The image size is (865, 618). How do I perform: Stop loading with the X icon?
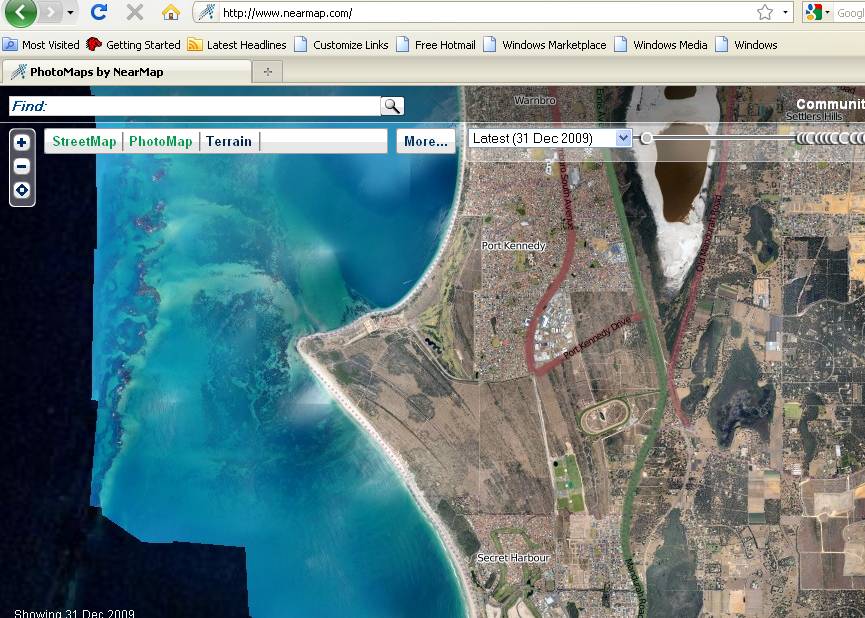click(x=134, y=12)
